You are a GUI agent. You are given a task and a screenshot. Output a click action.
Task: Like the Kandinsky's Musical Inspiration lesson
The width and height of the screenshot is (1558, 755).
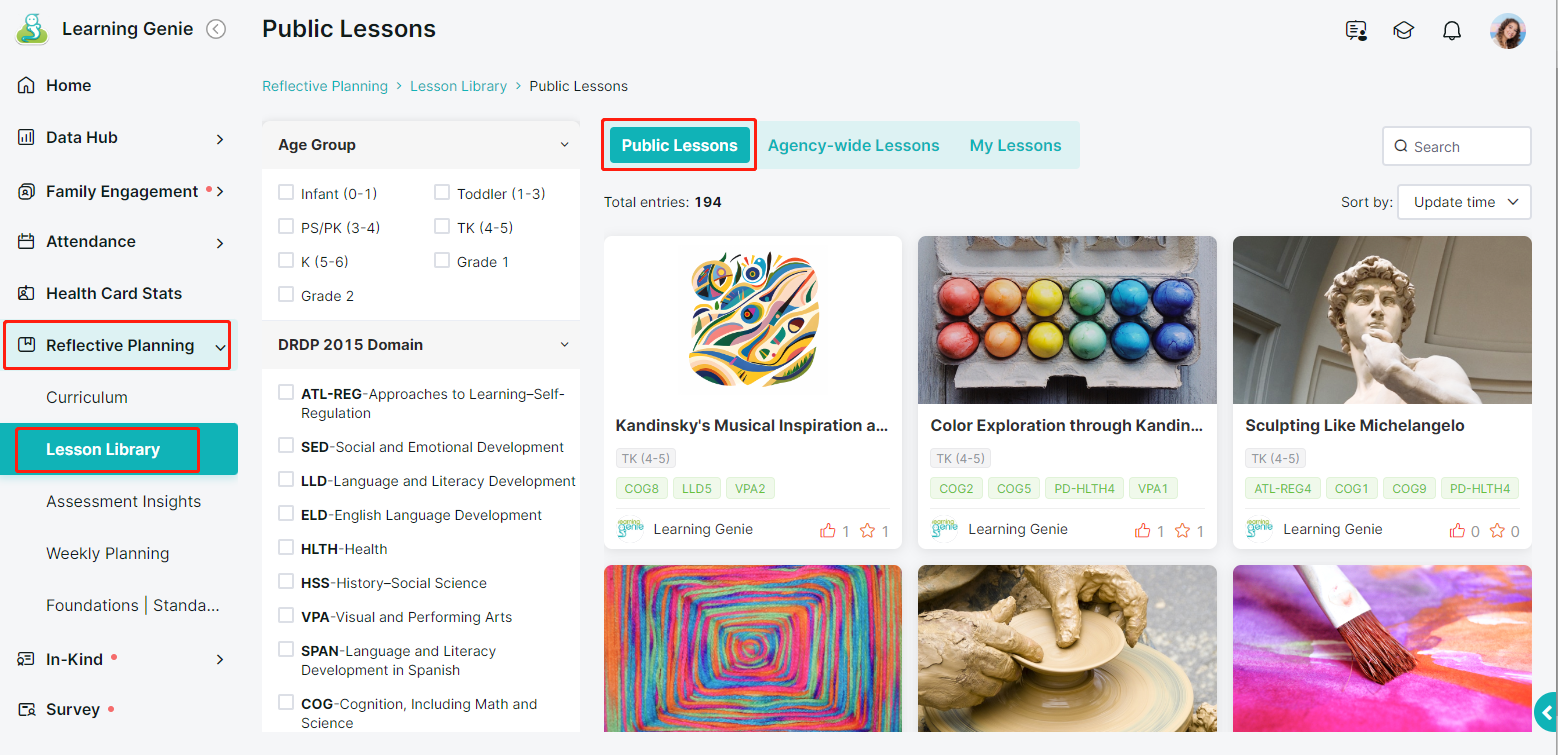828,531
